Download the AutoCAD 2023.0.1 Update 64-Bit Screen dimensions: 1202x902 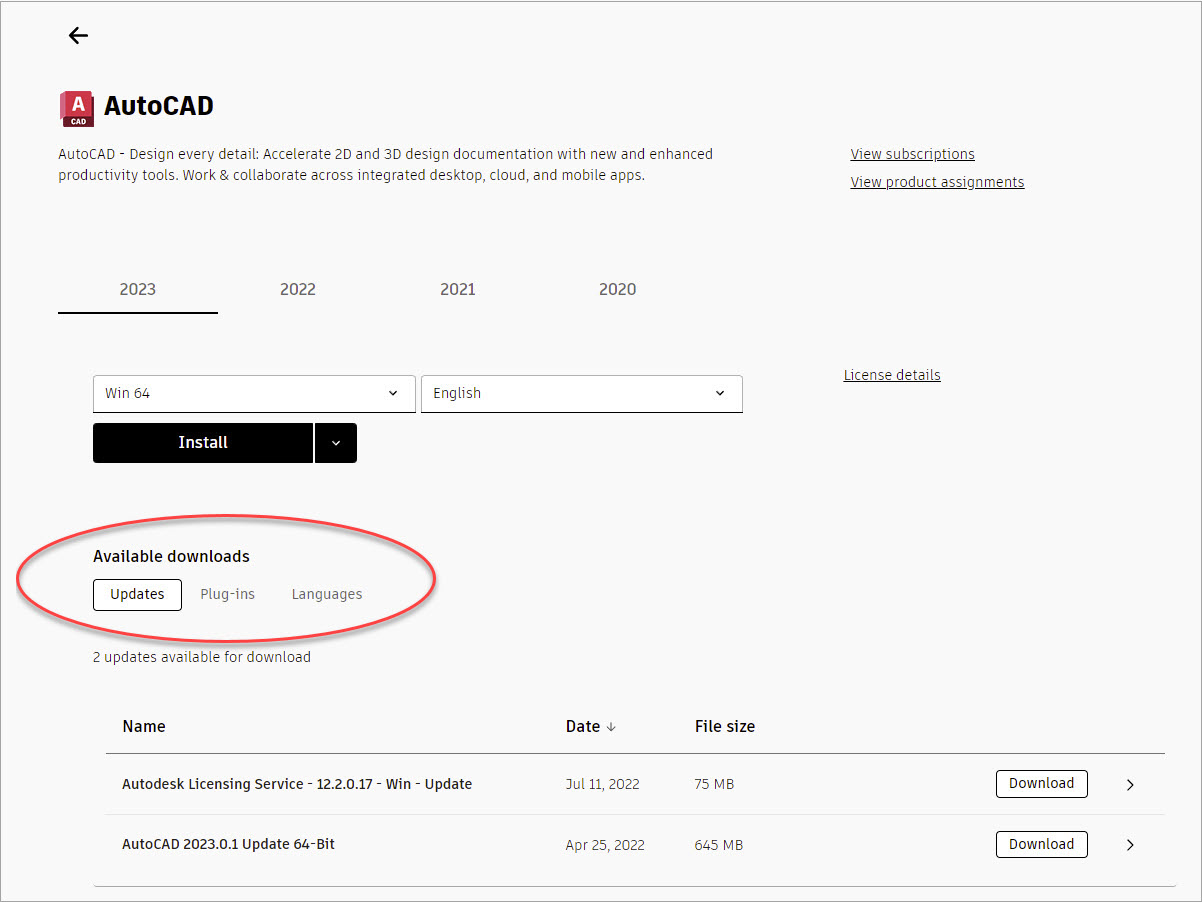pyautogui.click(x=1041, y=844)
